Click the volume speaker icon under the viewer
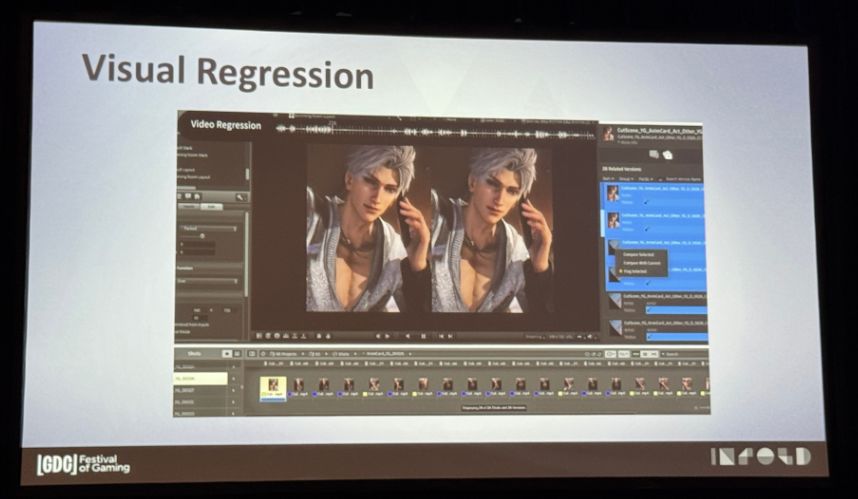The height and width of the screenshot is (499, 858). pyautogui.click(x=589, y=336)
